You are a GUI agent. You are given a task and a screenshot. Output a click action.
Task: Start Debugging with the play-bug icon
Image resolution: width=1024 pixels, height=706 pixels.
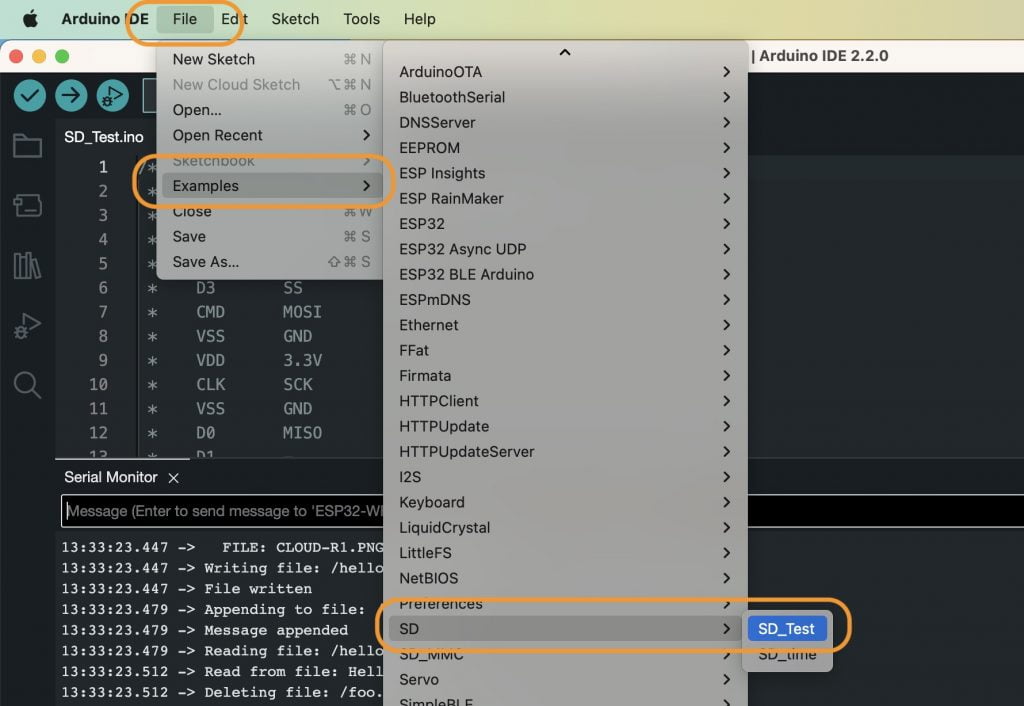coord(113,95)
